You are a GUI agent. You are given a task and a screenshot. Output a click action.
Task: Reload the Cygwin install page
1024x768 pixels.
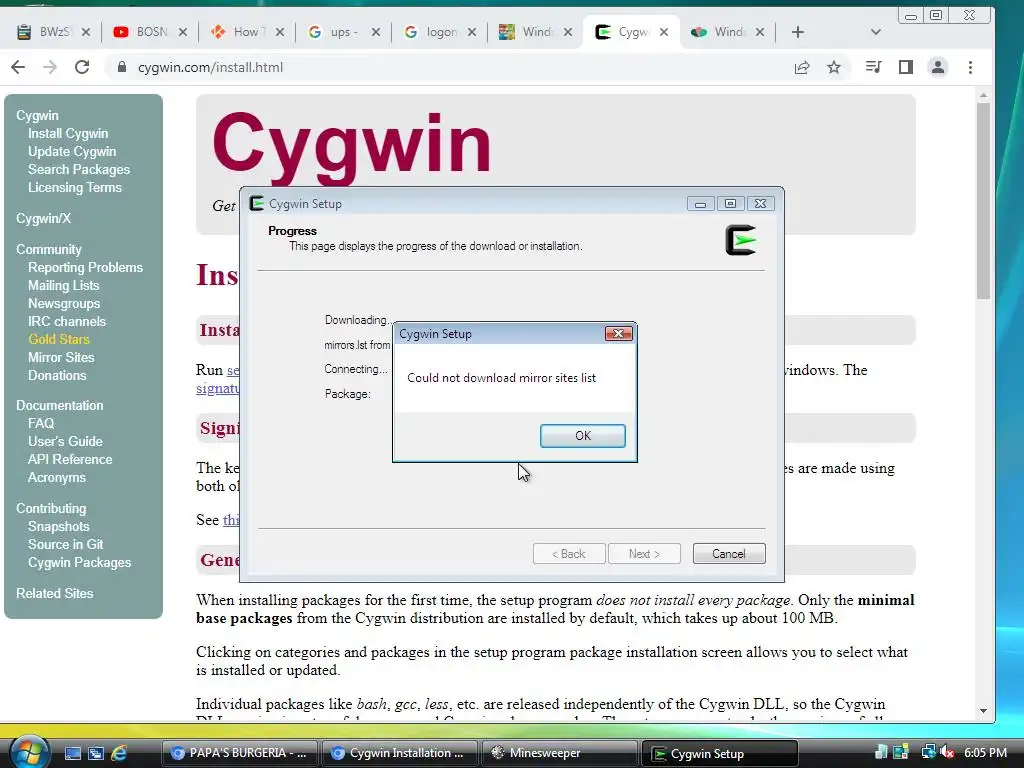pos(82,67)
